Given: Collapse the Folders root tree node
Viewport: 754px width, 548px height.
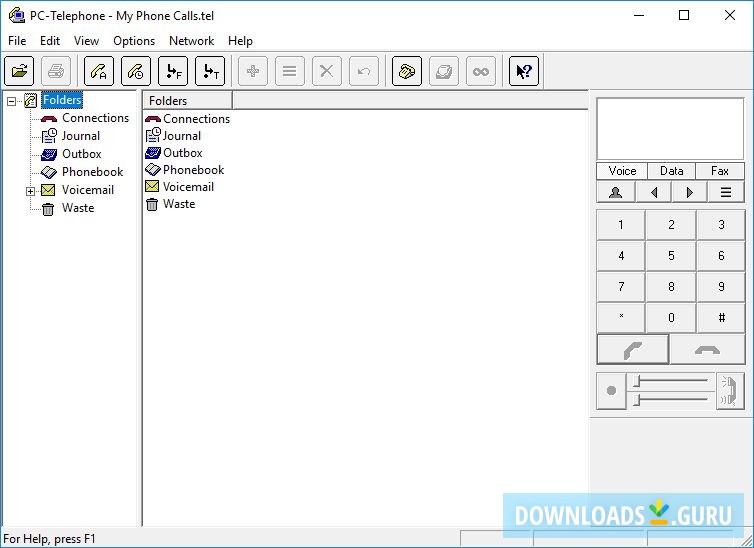Looking at the screenshot, I should (12, 101).
